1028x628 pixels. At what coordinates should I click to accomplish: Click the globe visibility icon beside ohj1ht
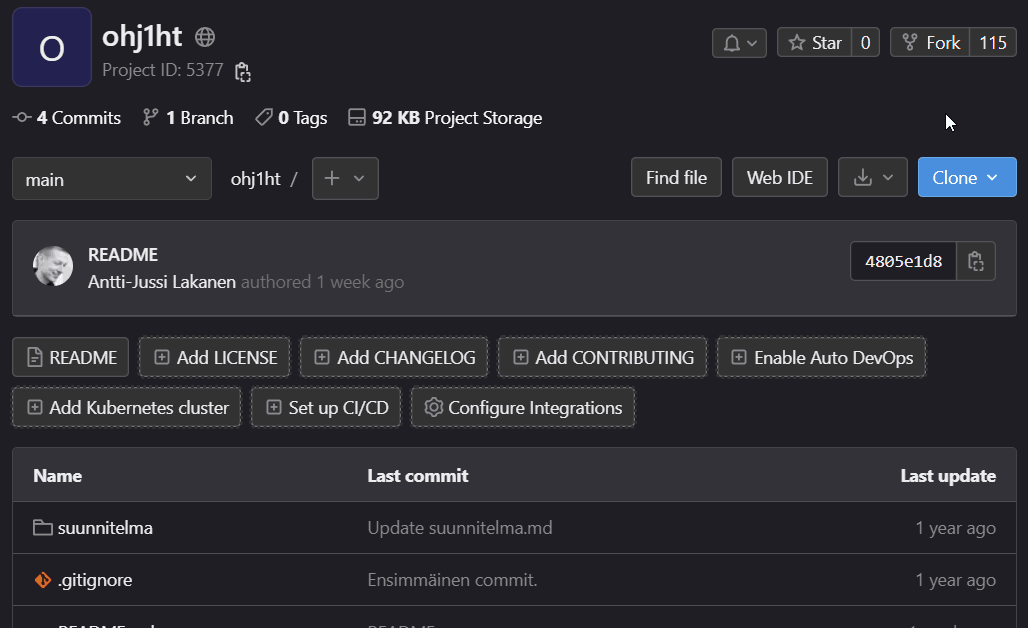[203, 36]
